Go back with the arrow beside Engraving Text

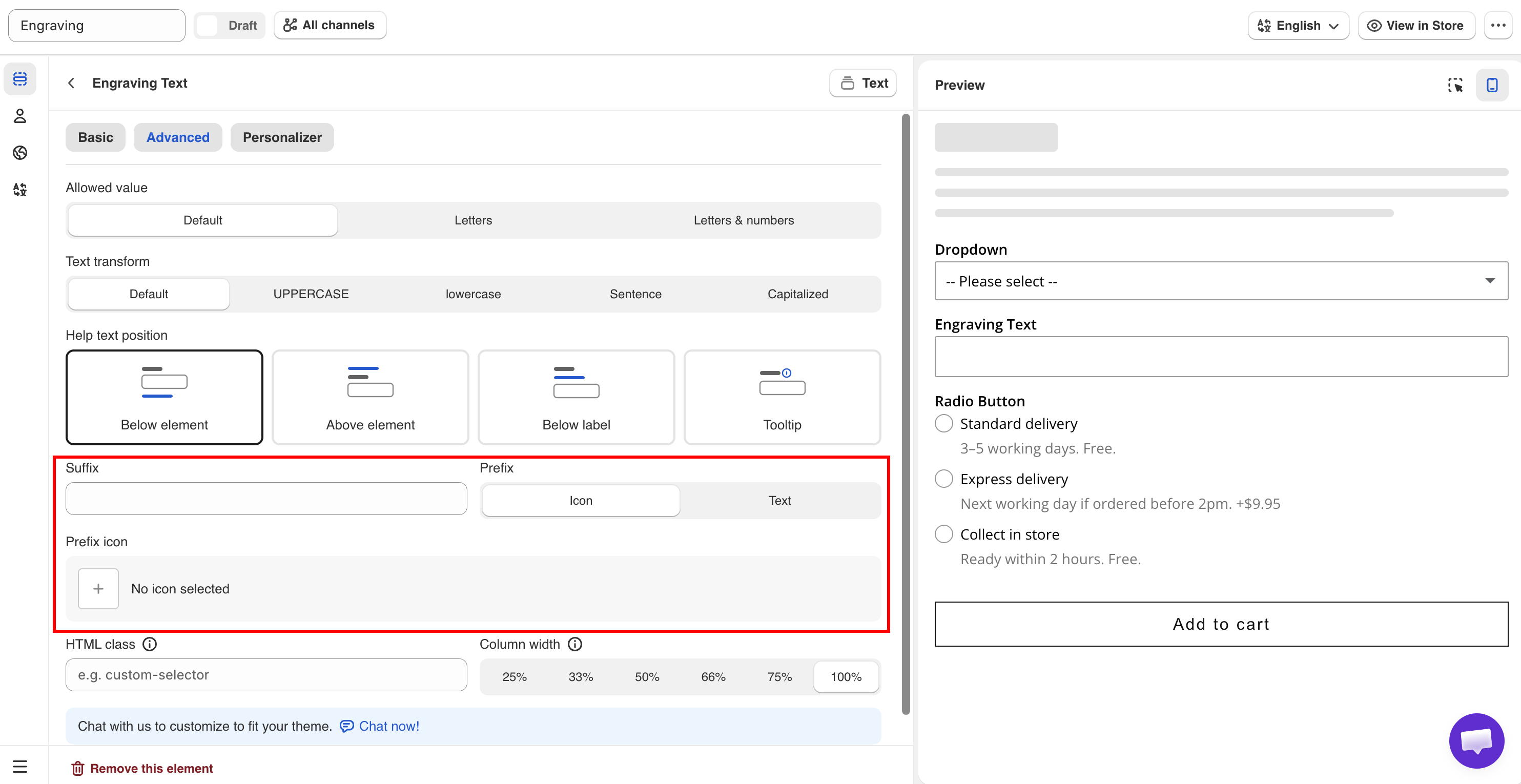pyautogui.click(x=71, y=83)
